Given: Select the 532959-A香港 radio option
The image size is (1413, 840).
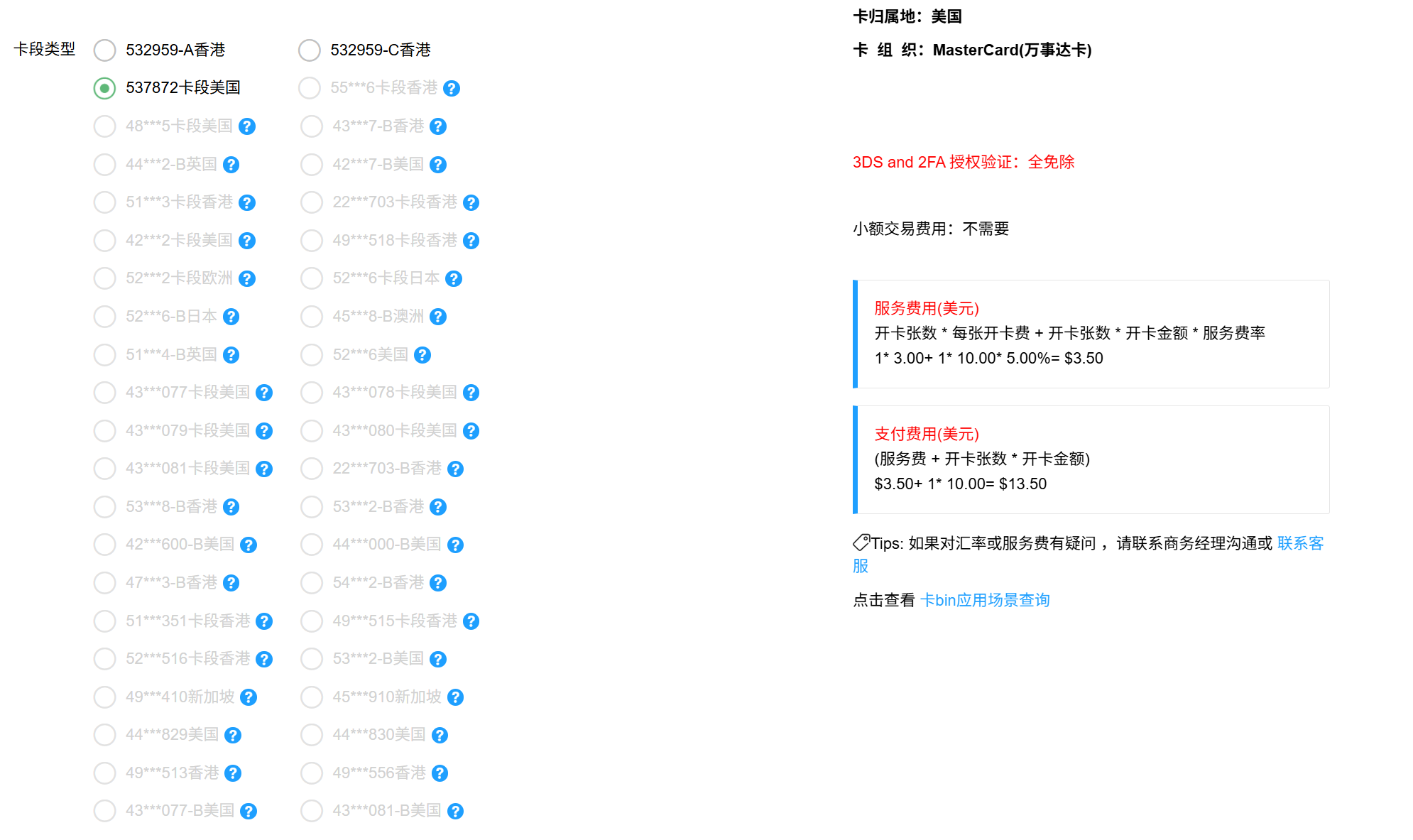Looking at the screenshot, I should 105,50.
